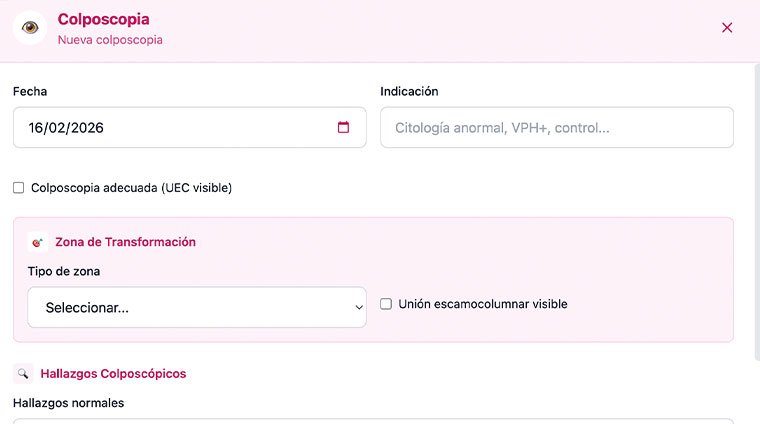Click the magnifier icon beside Hallazgos Colposcópicos

point(23,374)
